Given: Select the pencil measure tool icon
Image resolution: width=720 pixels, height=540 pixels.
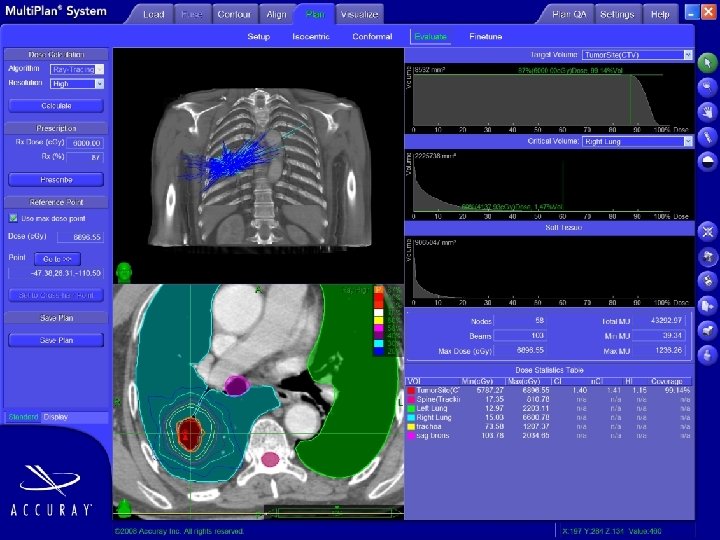Looking at the screenshot, I should click(x=707, y=136).
